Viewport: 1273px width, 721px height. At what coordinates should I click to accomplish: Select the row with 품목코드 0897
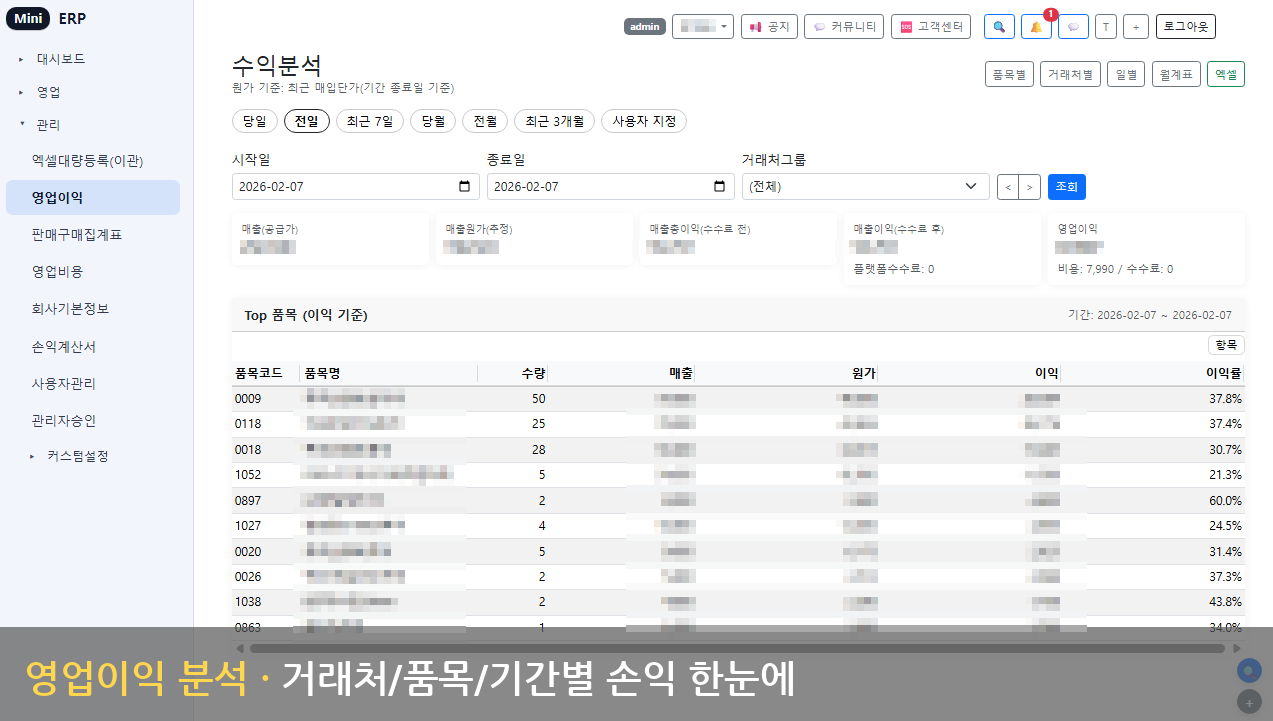coord(738,500)
